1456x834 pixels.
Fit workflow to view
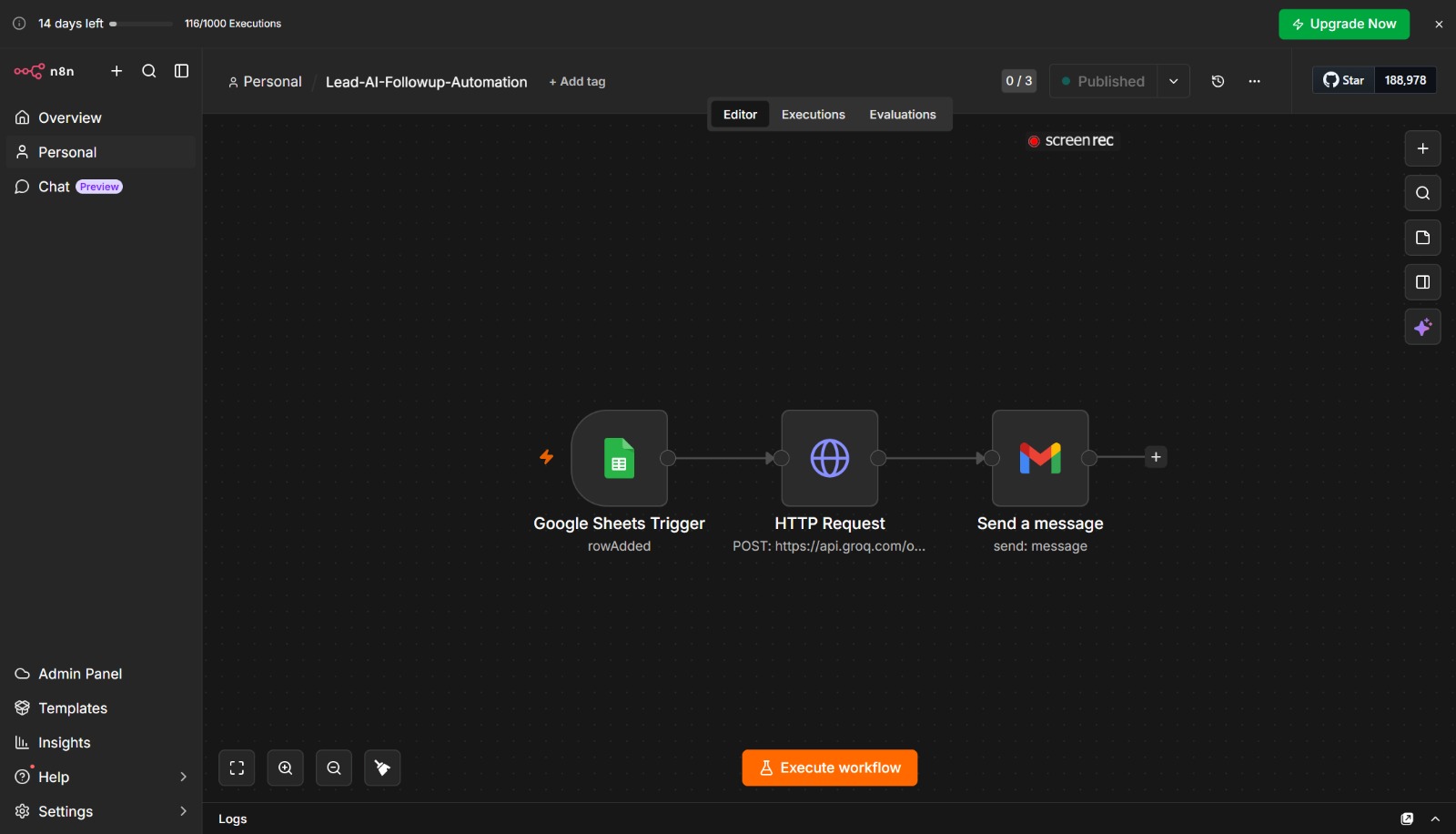[x=237, y=768]
